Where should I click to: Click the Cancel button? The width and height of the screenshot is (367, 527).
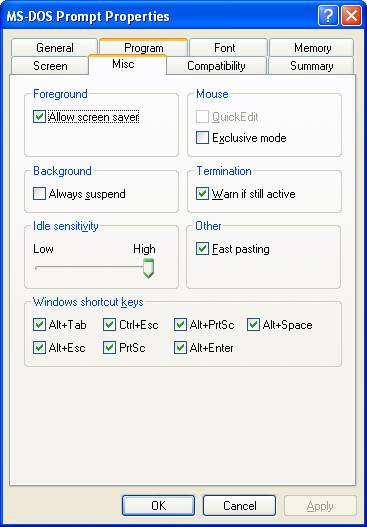coord(239,505)
